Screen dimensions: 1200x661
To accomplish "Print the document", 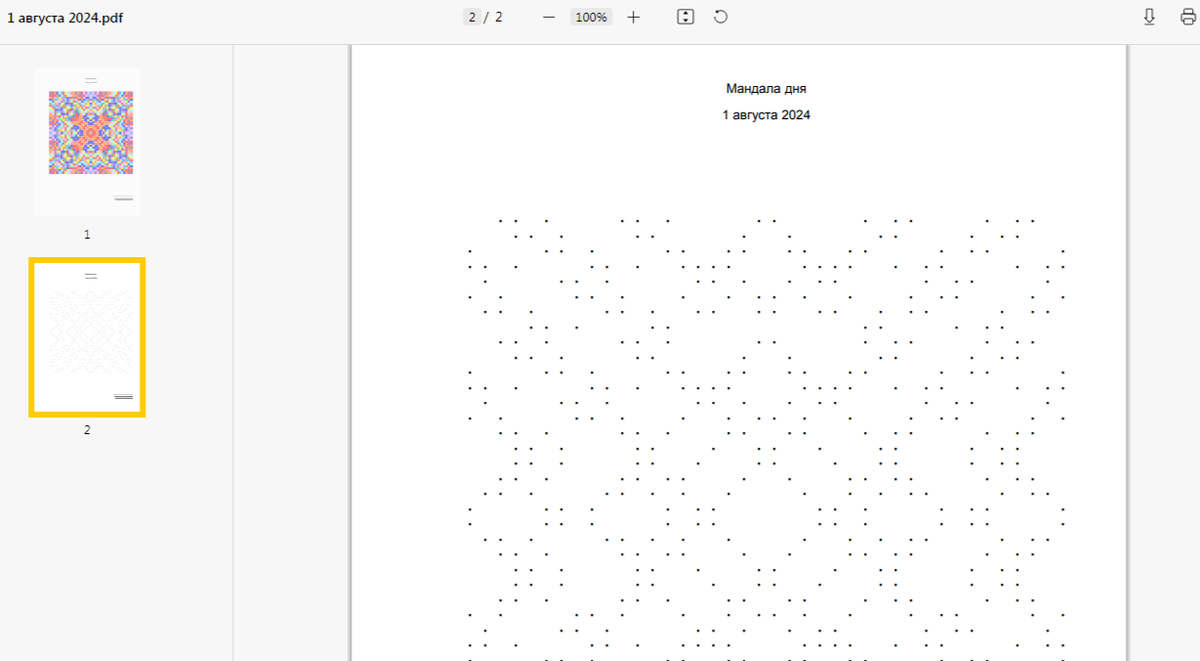I will [1188, 17].
